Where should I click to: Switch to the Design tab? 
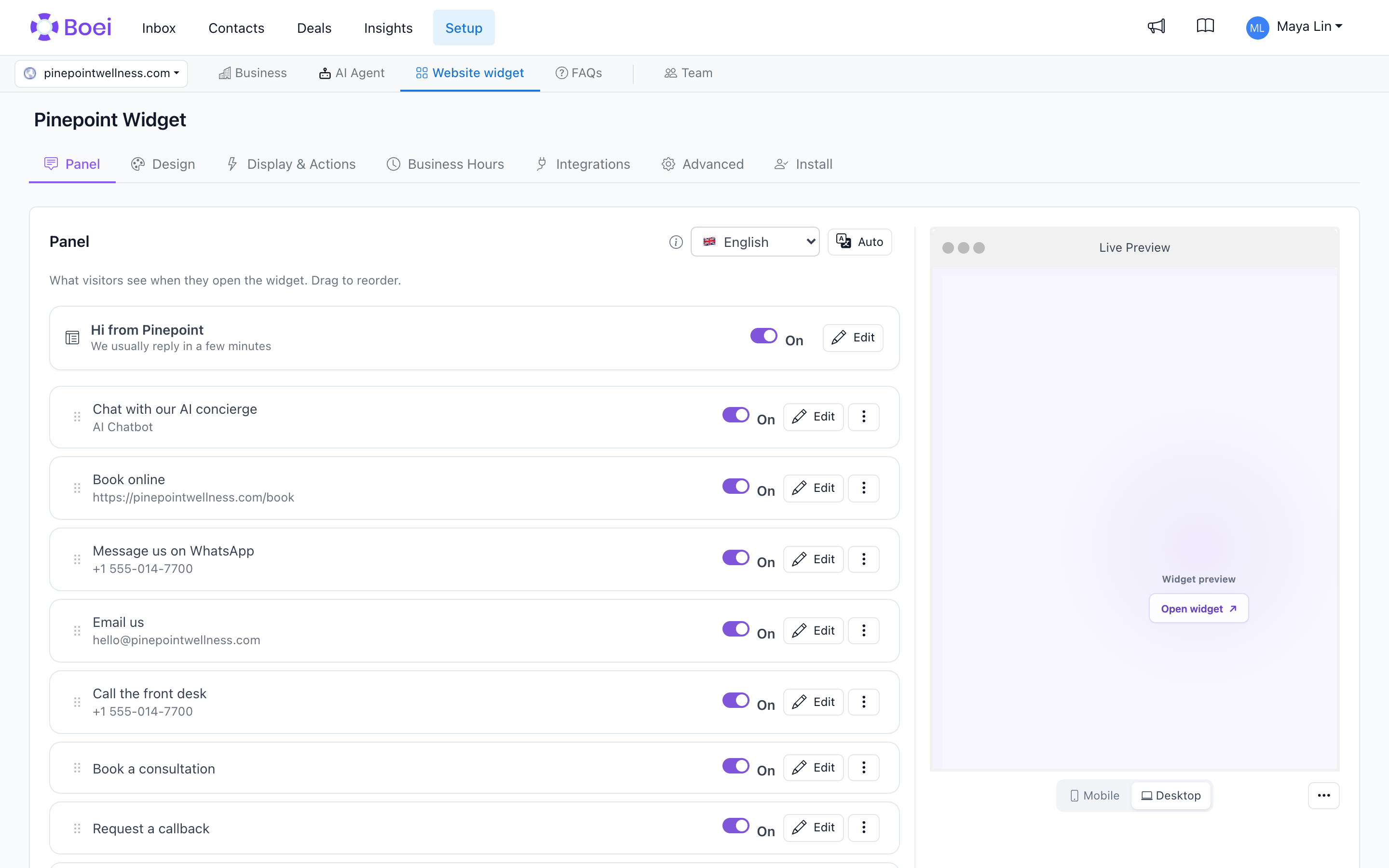click(x=163, y=164)
